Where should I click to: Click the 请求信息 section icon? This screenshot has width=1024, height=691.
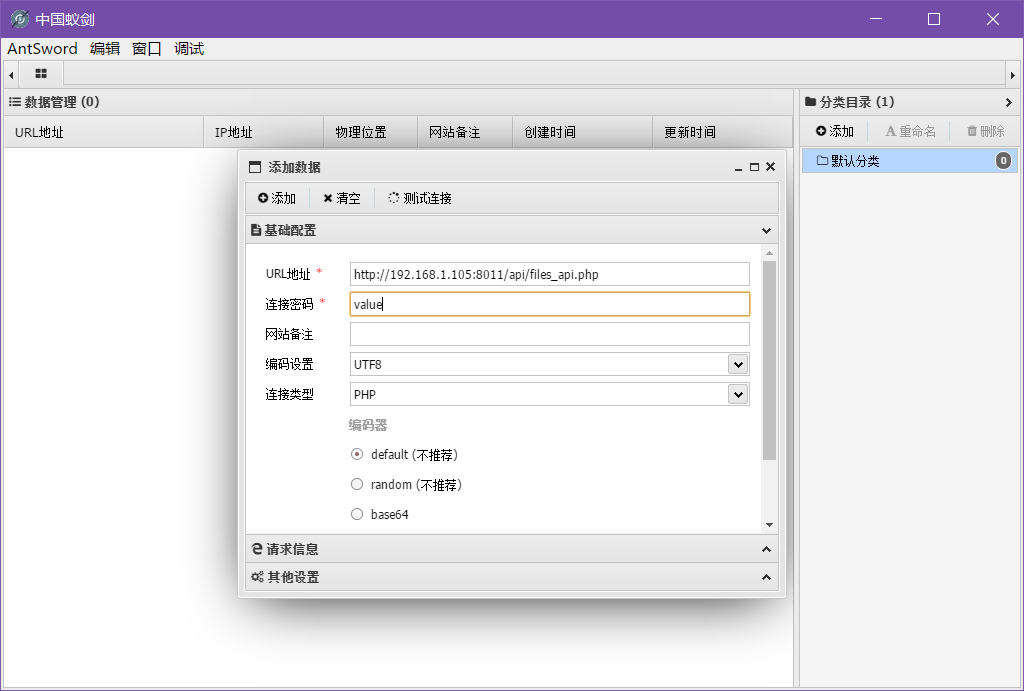click(x=257, y=549)
